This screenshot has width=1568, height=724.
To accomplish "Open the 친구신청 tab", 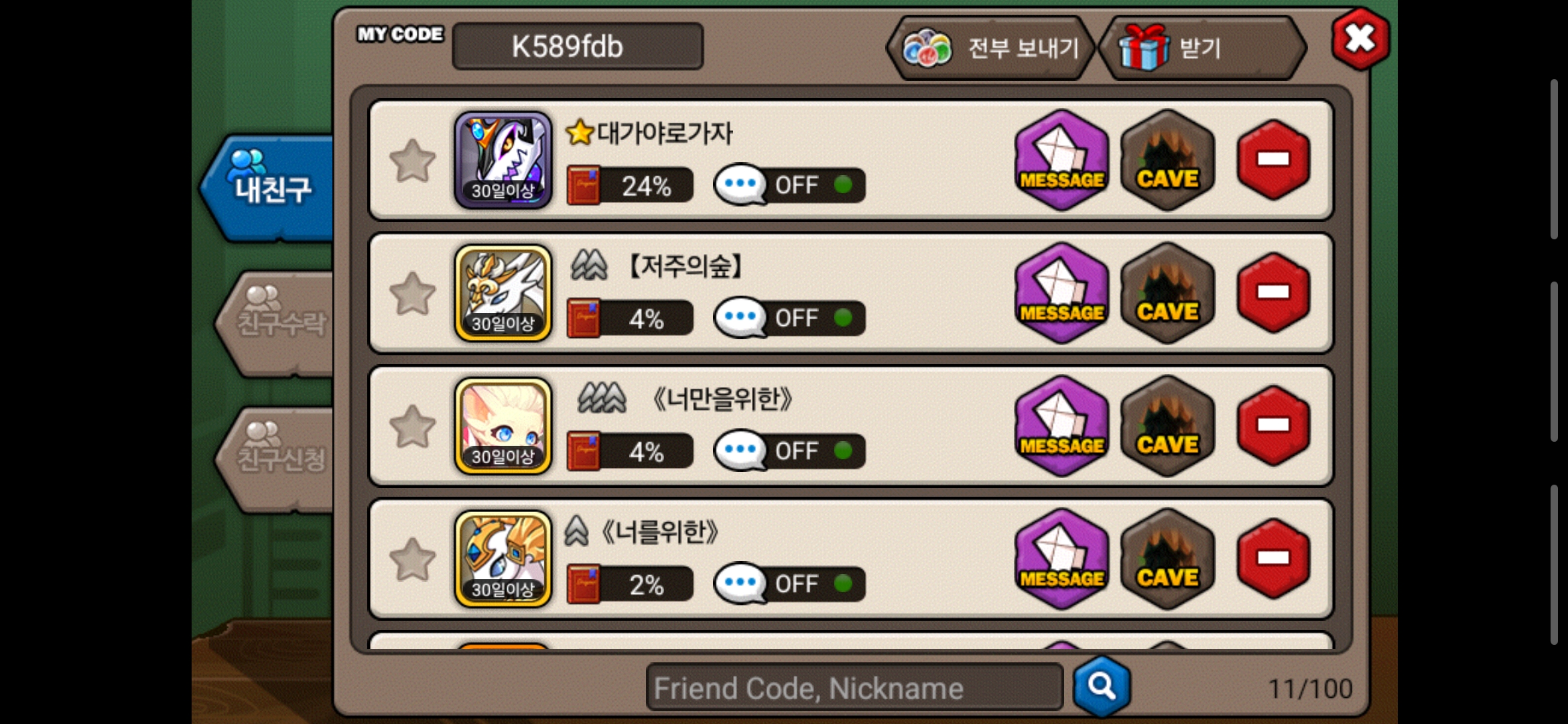I will [276, 459].
